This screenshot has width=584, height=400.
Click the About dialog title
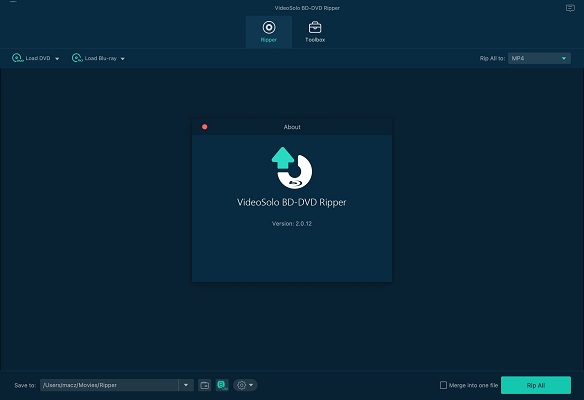click(292, 127)
